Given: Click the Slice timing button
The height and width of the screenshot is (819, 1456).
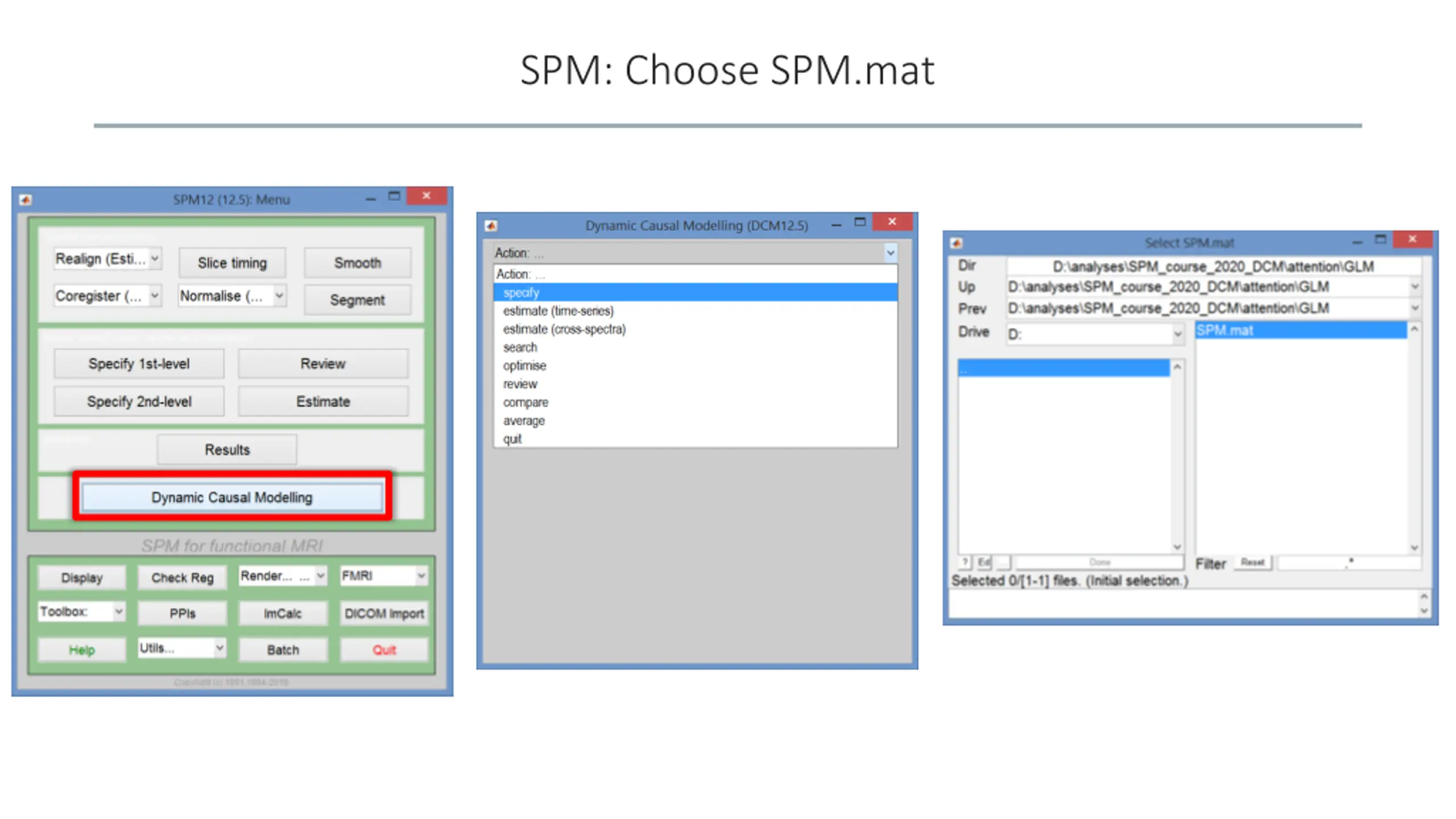Looking at the screenshot, I should 232,263.
